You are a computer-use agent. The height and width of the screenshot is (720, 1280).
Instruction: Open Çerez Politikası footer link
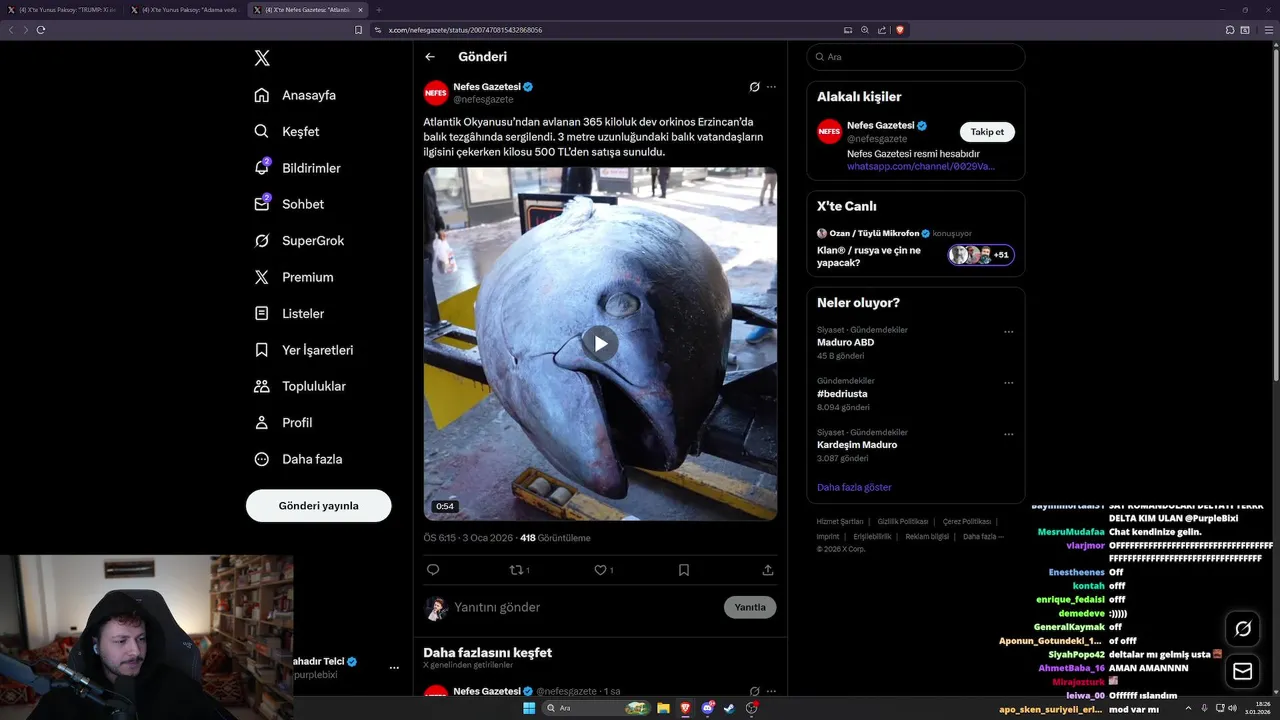[x=967, y=522]
